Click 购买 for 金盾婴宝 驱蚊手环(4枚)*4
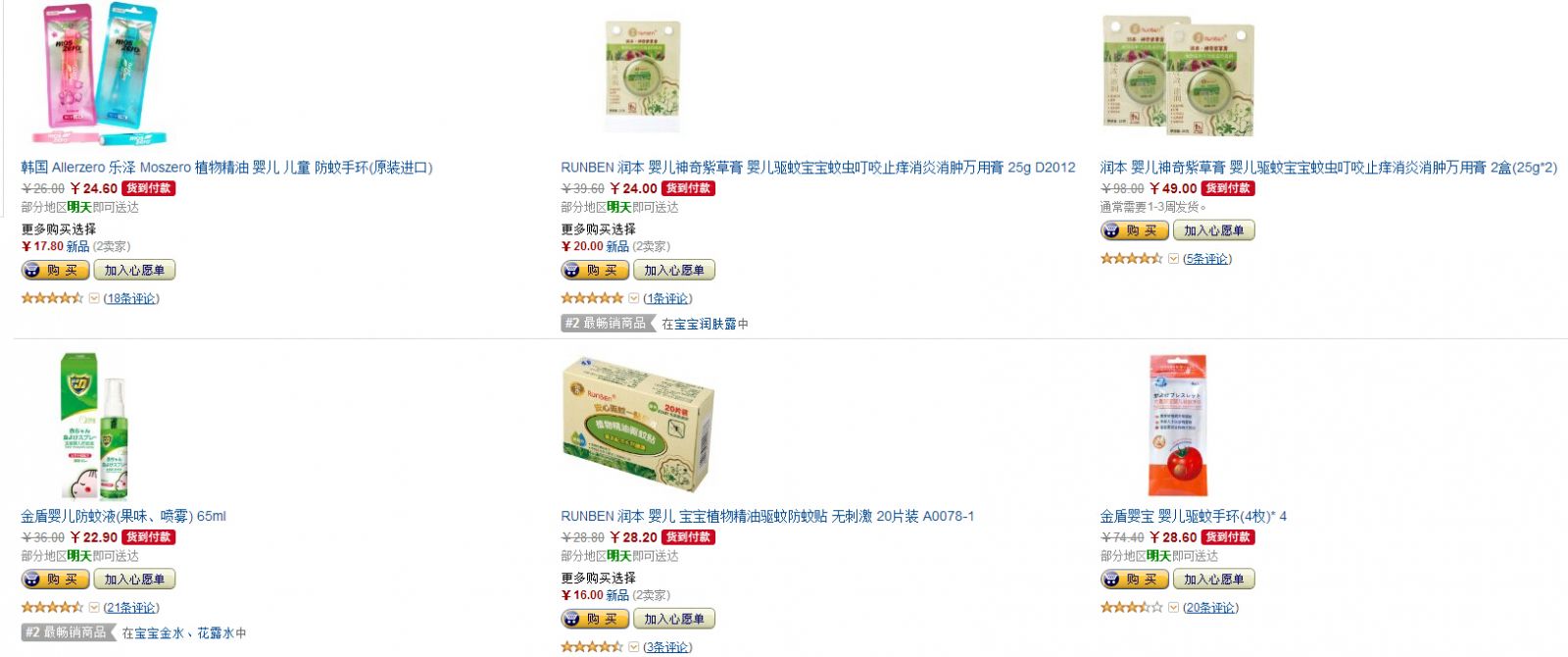Viewport: 1568px width, 657px height. tap(1135, 580)
